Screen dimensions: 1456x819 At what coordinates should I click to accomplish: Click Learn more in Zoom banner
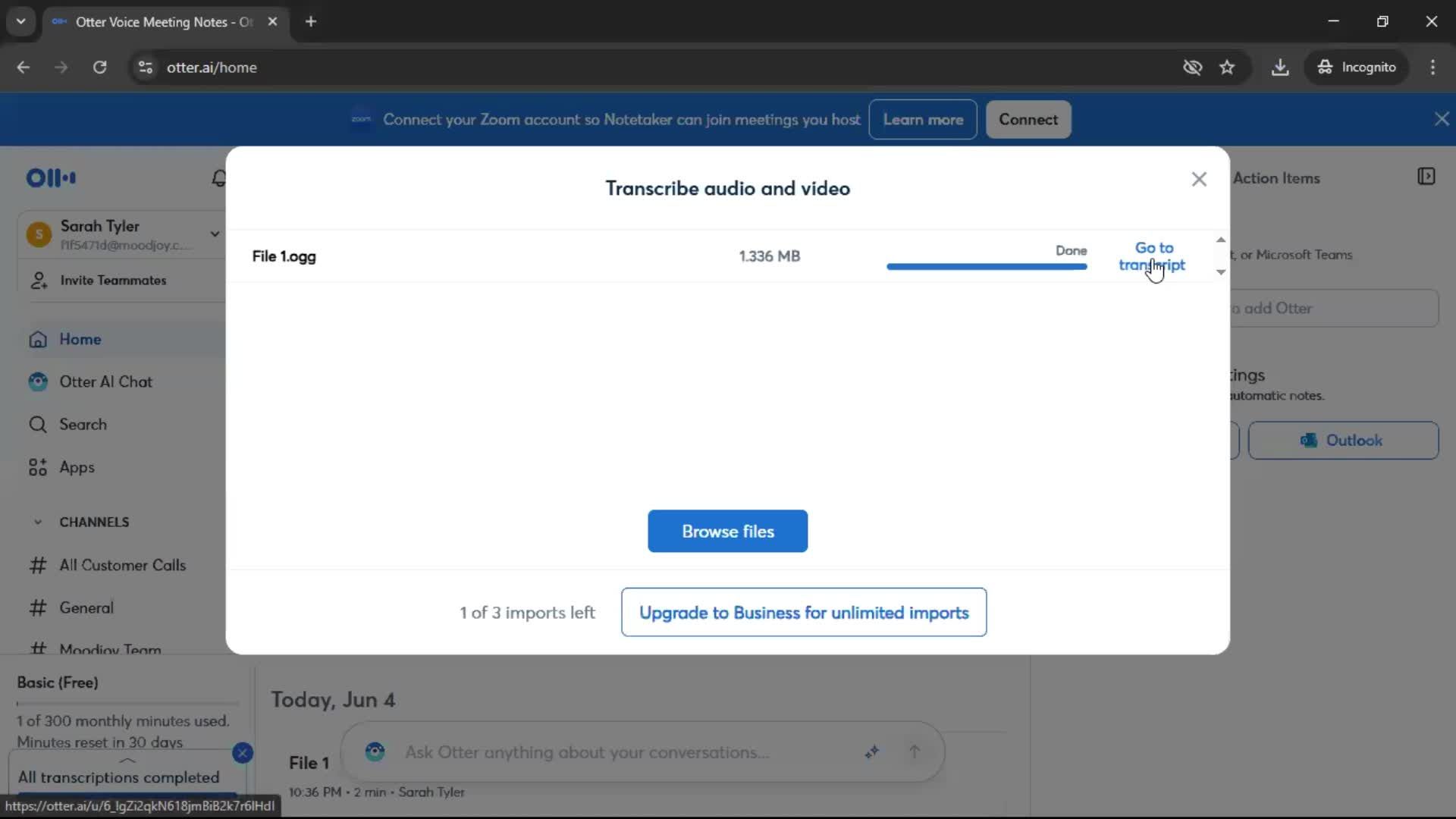[x=923, y=120]
